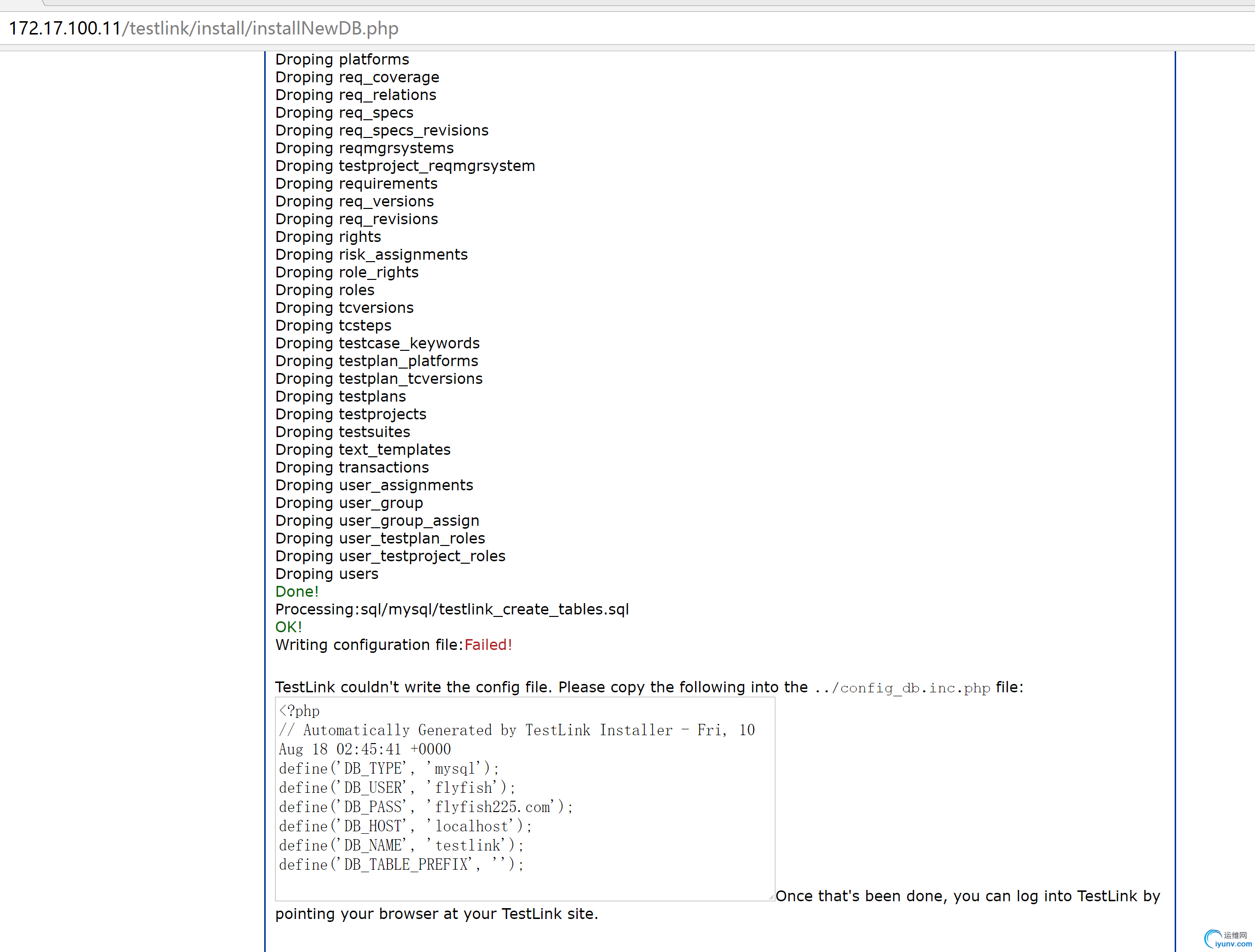Viewport: 1255px width, 952px height.
Task: Click the green 'OK!' status text
Action: point(288,627)
